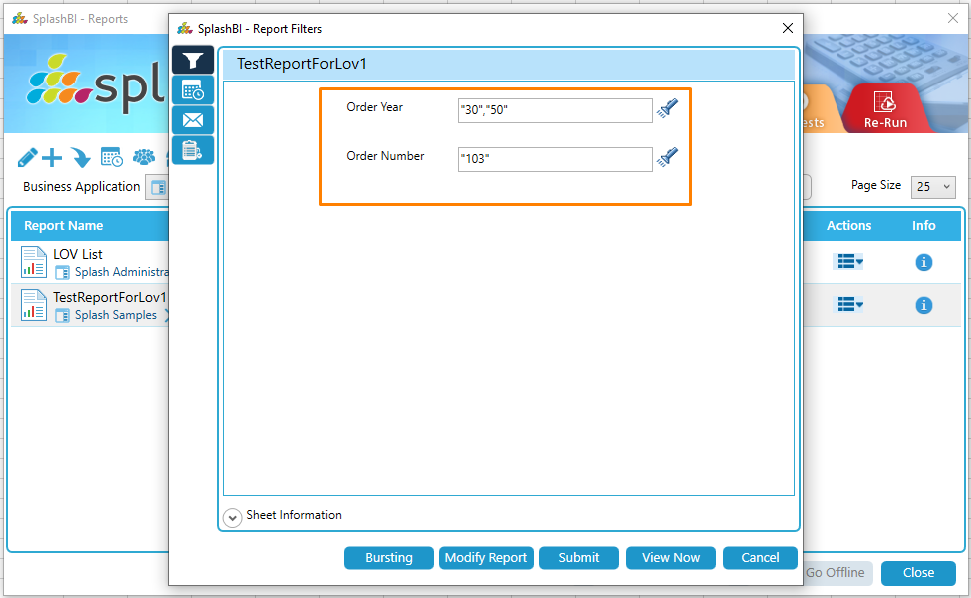971x598 pixels.
Task: Click the pencil edit icon in Reports toolbar
Action: click(27, 157)
